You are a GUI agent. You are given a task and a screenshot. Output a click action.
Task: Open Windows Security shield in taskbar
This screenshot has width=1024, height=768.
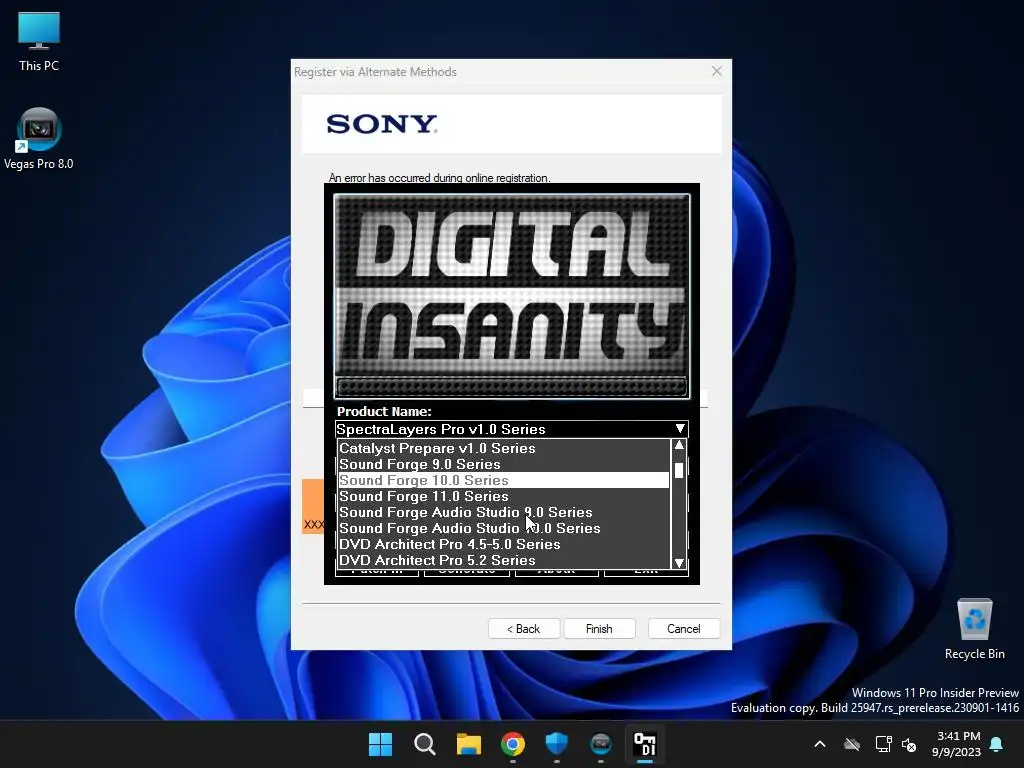(556, 744)
